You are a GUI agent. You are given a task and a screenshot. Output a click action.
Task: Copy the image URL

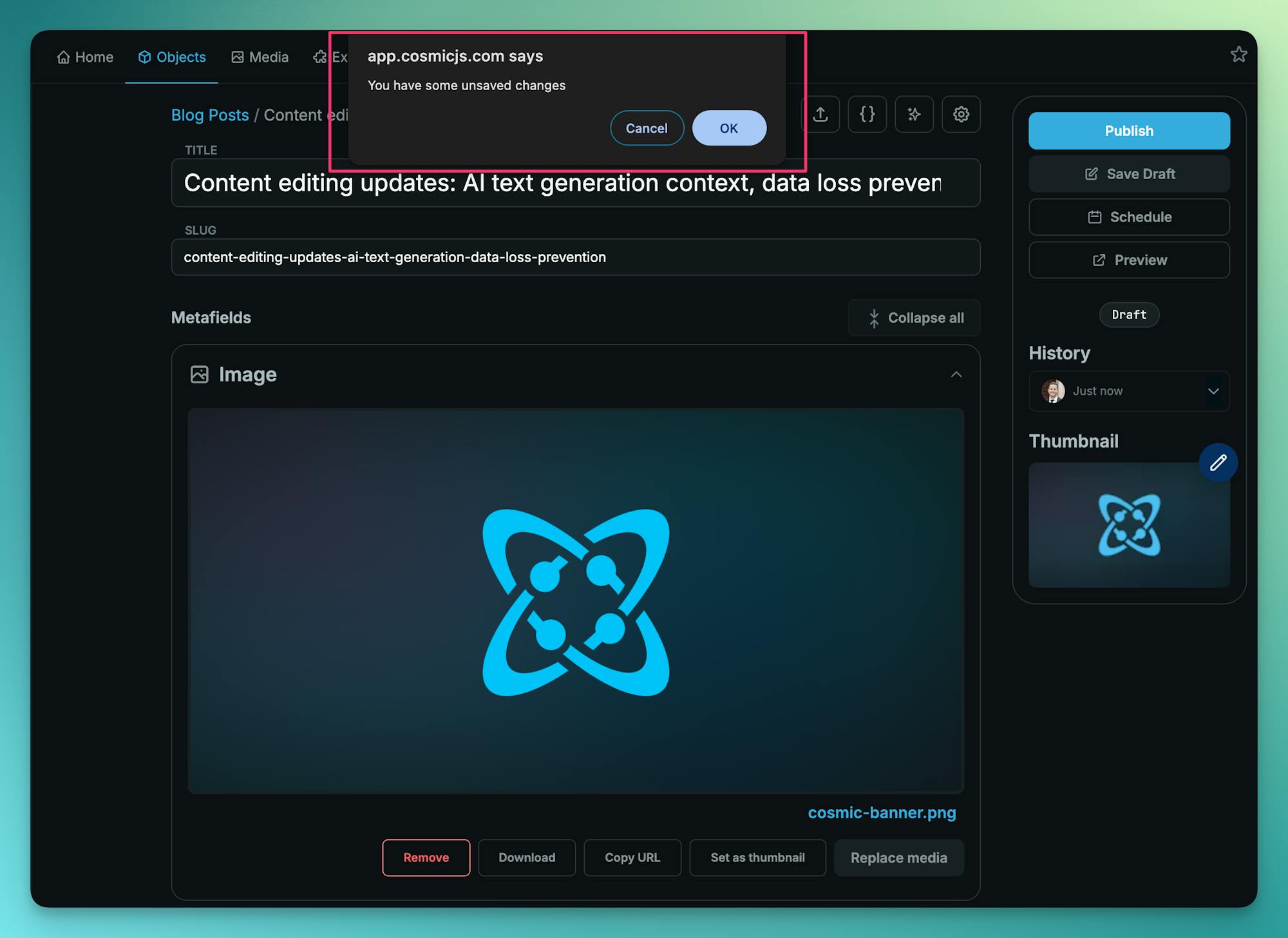632,857
